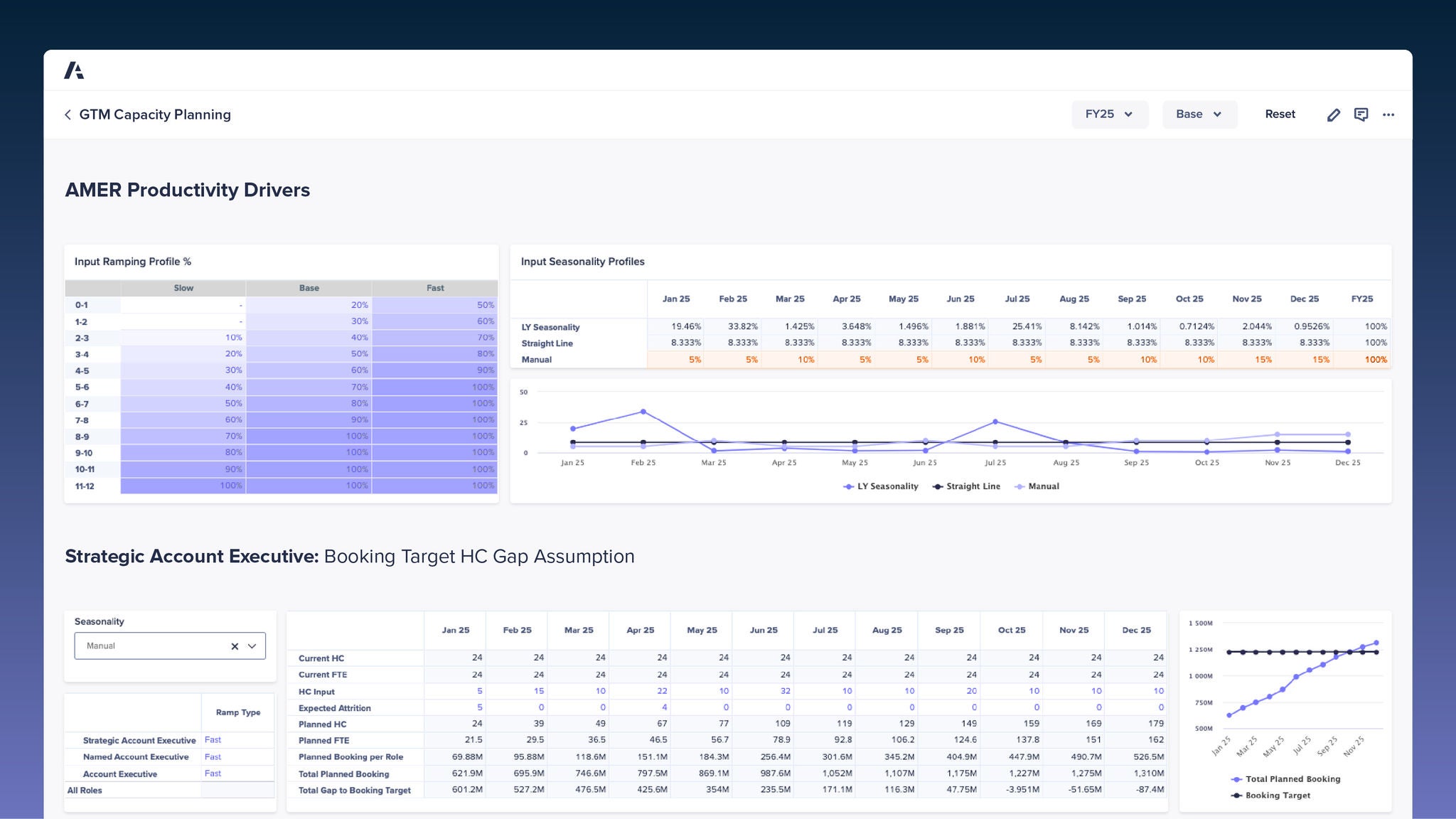Clear the Manual seasonality selection with X

[235, 646]
